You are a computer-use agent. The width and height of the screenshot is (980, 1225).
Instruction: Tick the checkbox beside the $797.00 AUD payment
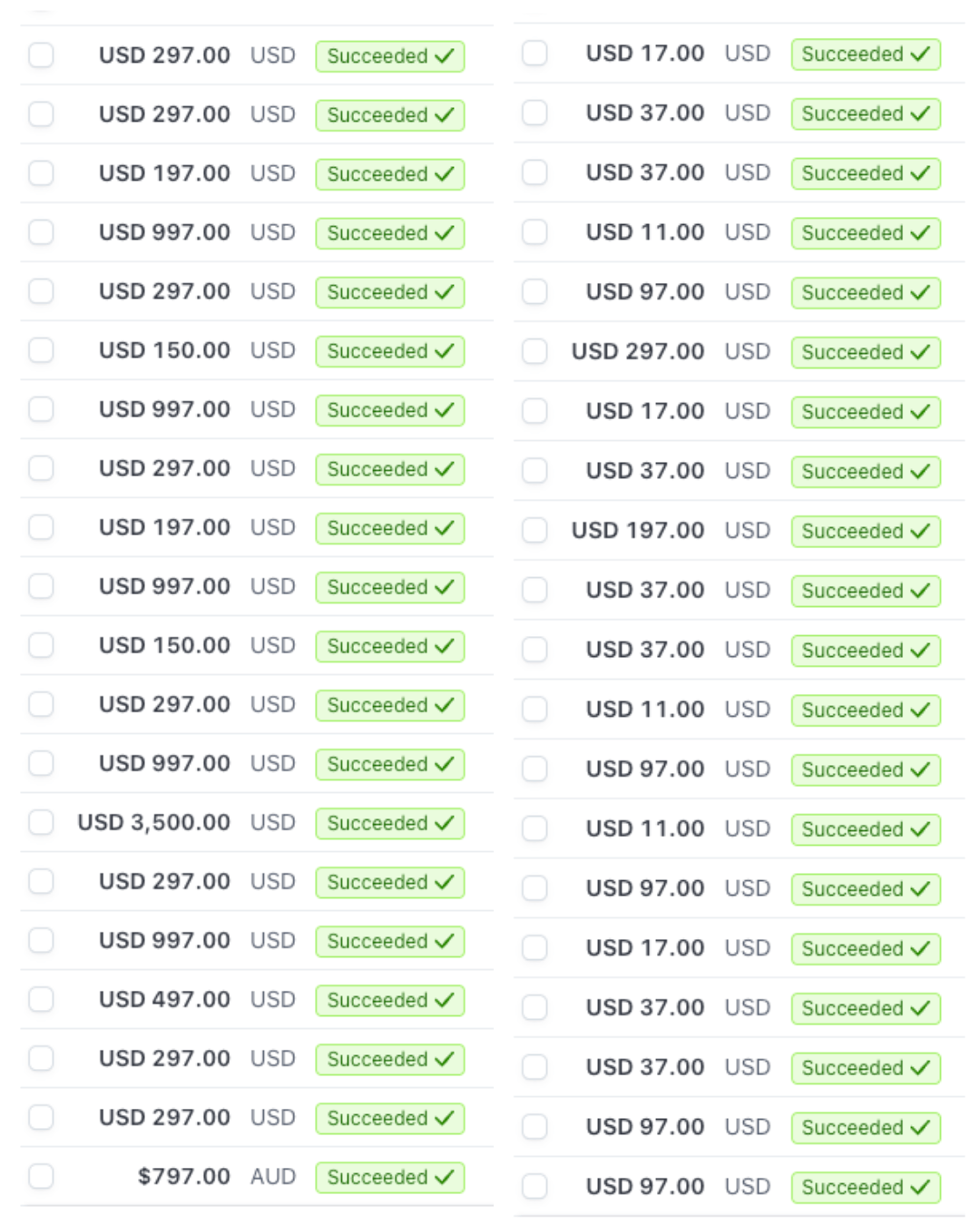(41, 1176)
